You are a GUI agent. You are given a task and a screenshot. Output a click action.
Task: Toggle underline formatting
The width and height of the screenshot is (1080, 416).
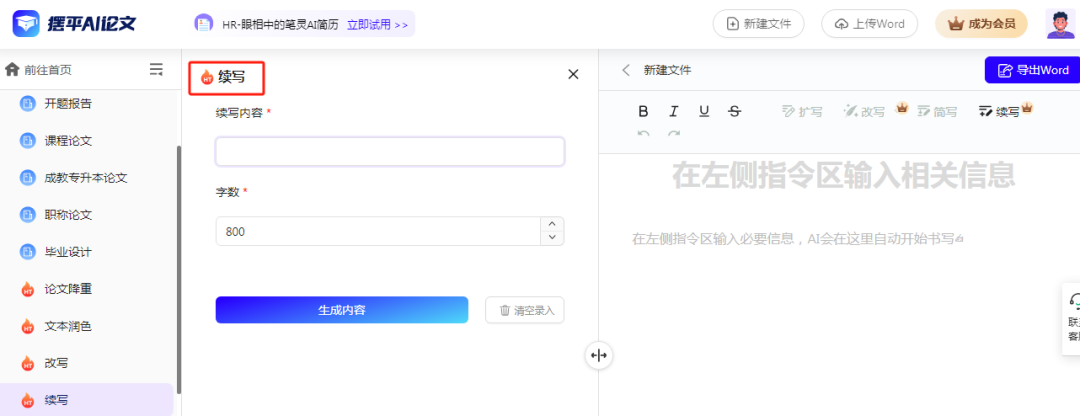704,112
